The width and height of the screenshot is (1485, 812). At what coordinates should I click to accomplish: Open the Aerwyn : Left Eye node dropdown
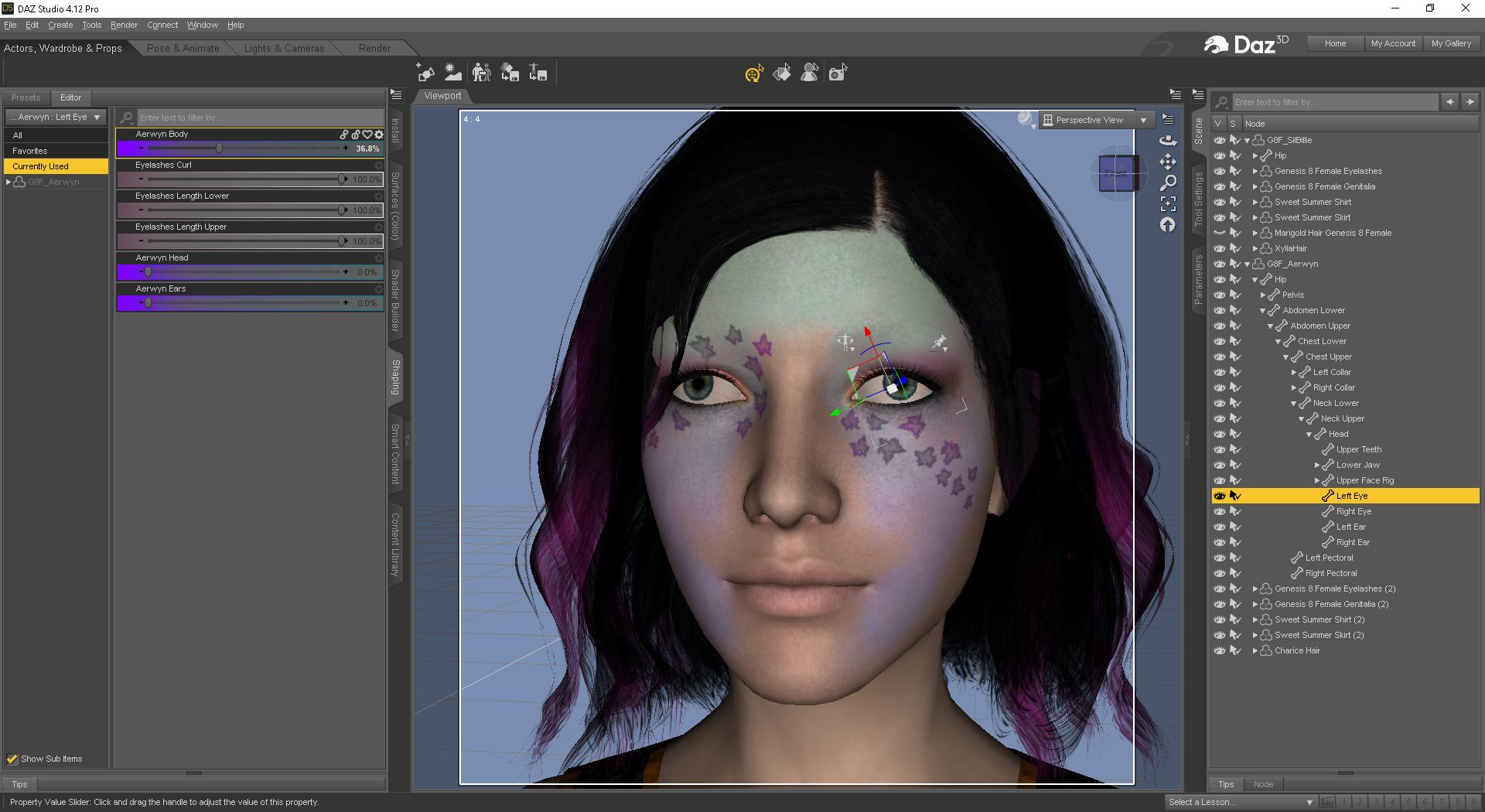(x=56, y=117)
